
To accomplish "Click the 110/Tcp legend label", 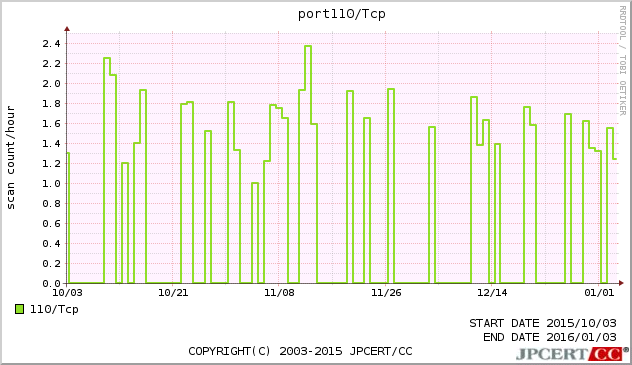I will 54,309.
